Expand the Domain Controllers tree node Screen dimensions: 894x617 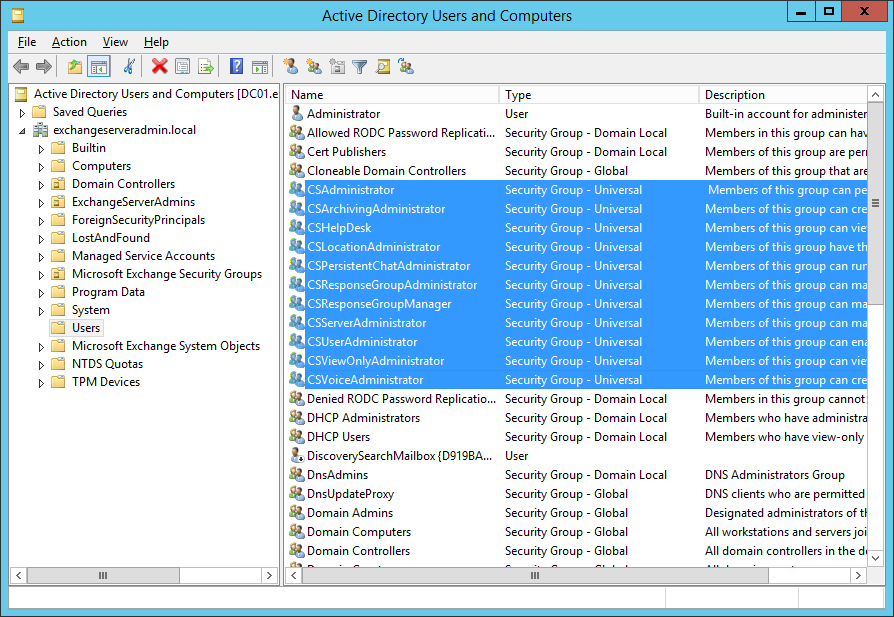[x=41, y=185]
